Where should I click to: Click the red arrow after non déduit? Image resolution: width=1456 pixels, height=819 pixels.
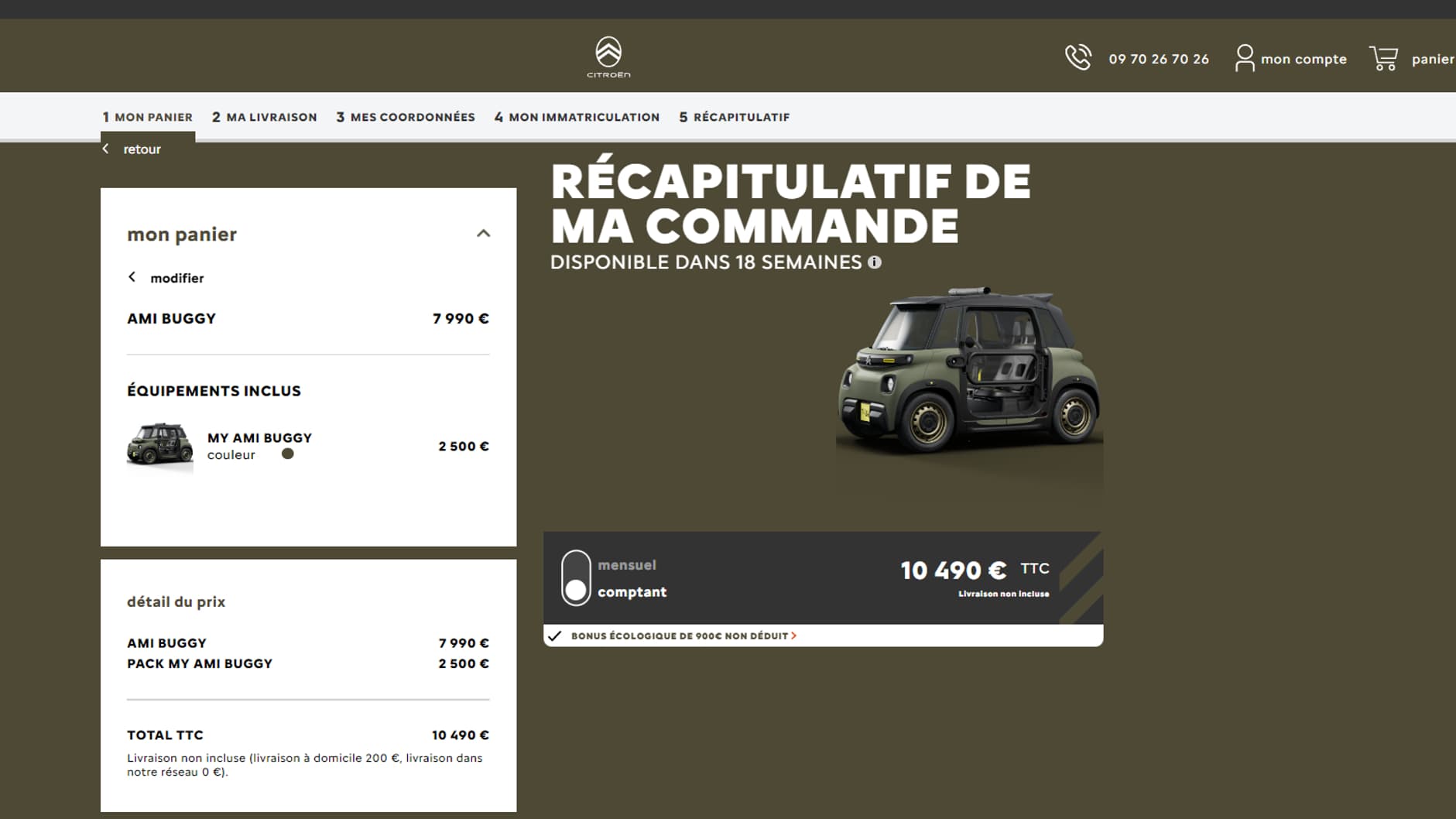point(794,636)
